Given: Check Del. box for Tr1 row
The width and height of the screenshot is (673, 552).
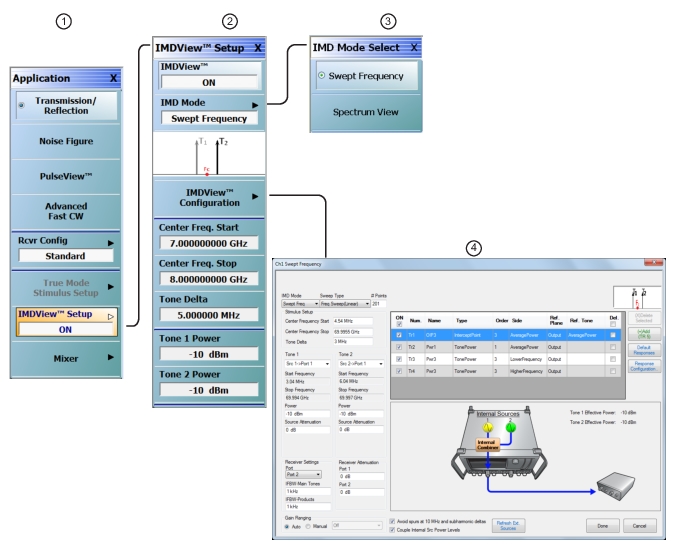Looking at the screenshot, I should point(613,335).
